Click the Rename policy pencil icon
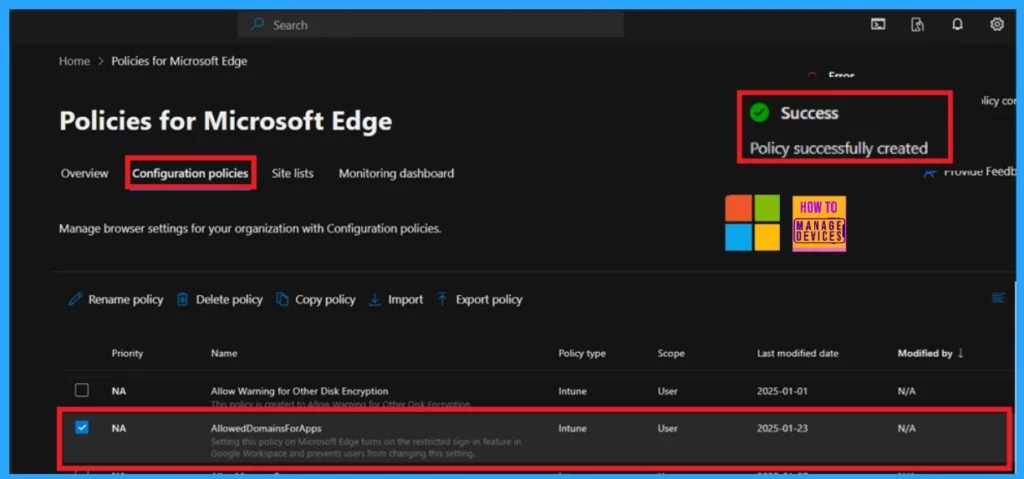Screen dimensions: 1024x479 [75, 299]
